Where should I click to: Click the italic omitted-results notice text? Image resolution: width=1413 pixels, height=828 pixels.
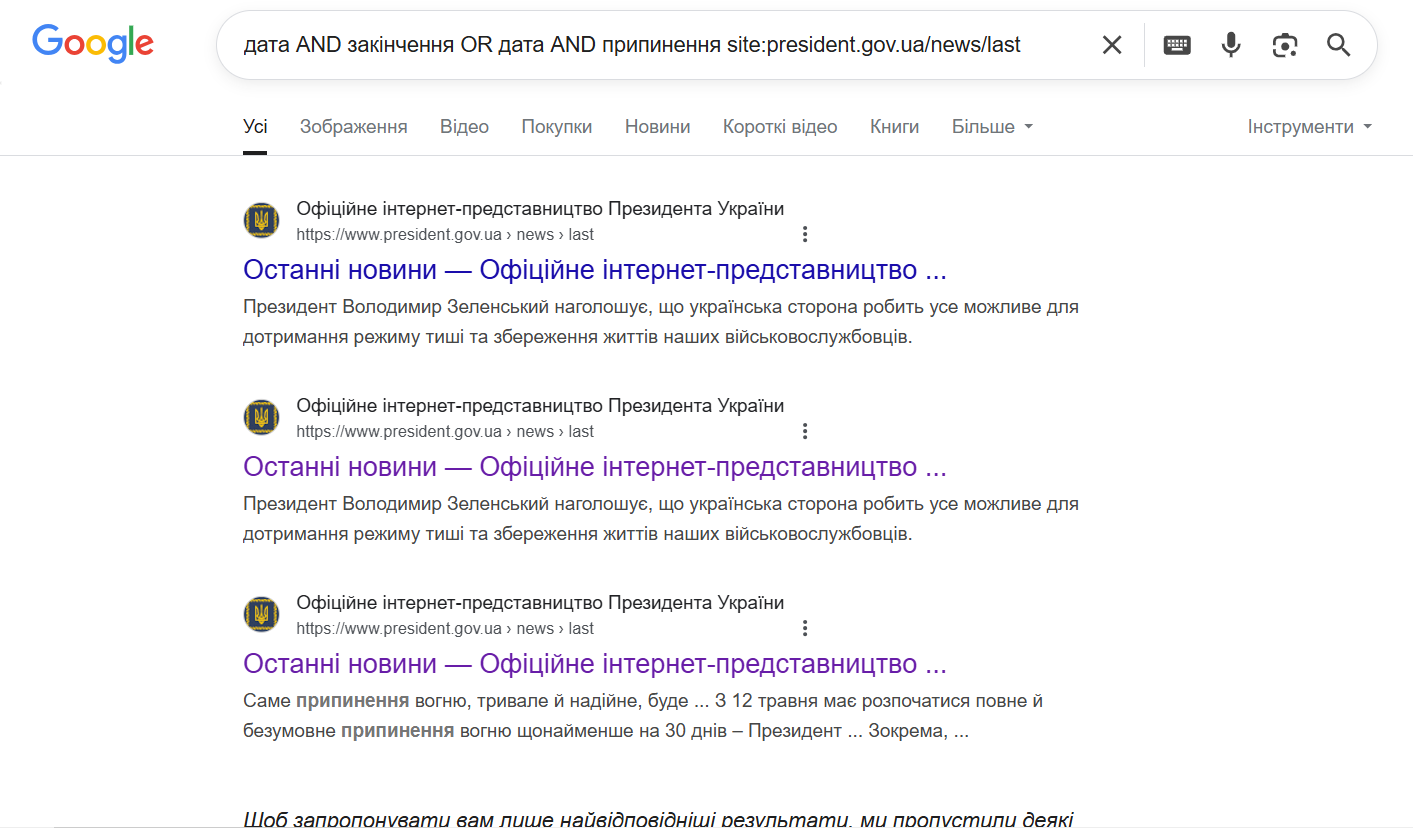(658, 820)
